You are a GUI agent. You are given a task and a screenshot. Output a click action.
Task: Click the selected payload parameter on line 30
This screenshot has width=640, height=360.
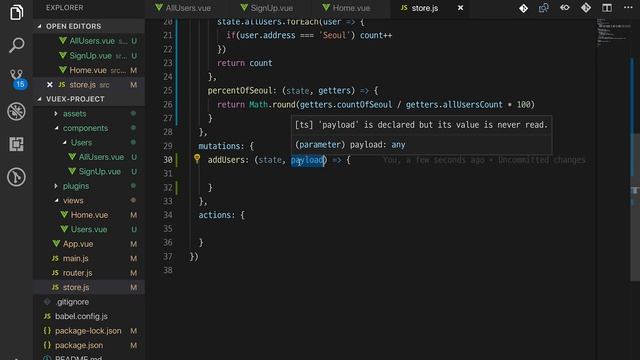pyautogui.click(x=308, y=160)
